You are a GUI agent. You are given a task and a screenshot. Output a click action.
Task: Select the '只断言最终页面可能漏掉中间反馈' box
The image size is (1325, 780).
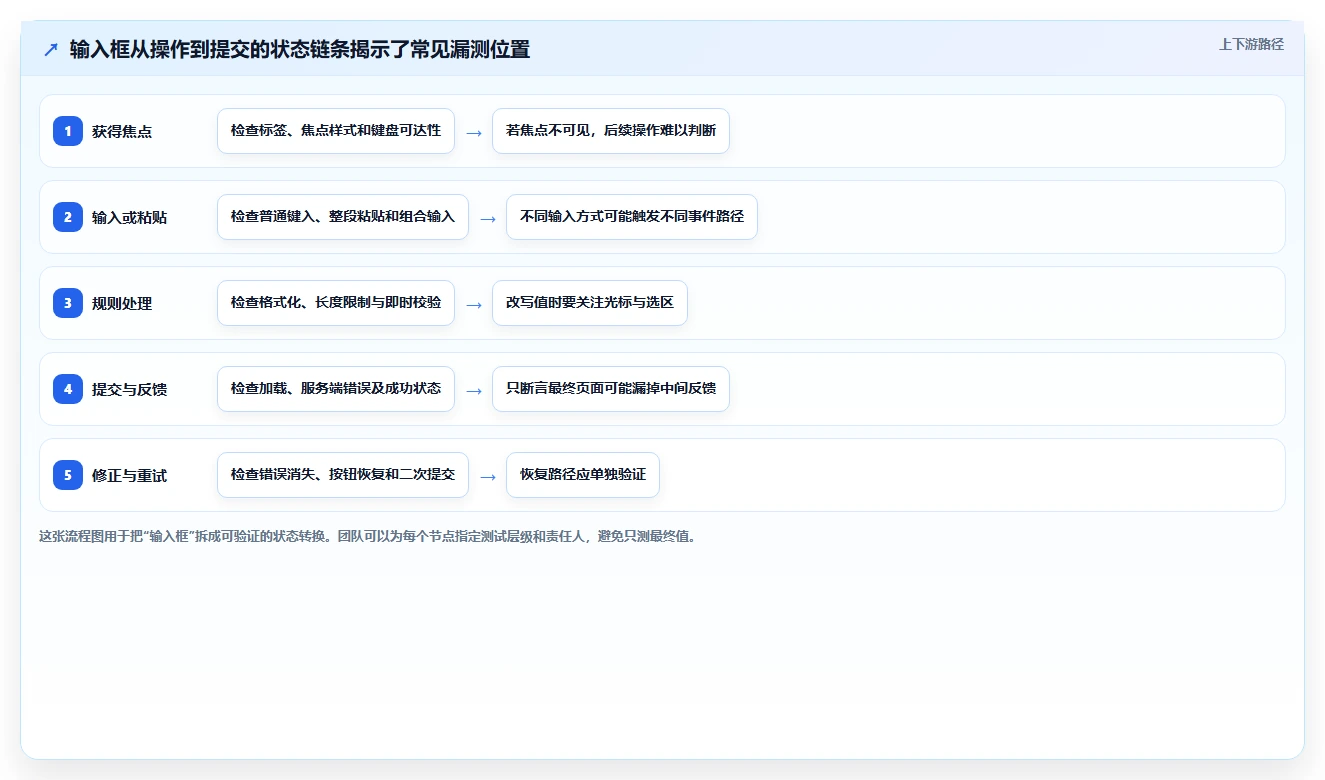pyautogui.click(x=611, y=389)
